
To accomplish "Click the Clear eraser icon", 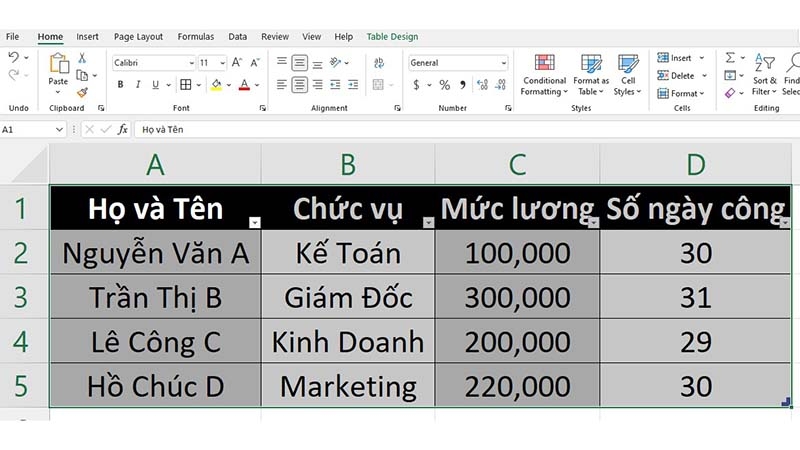I will pyautogui.click(x=730, y=93).
